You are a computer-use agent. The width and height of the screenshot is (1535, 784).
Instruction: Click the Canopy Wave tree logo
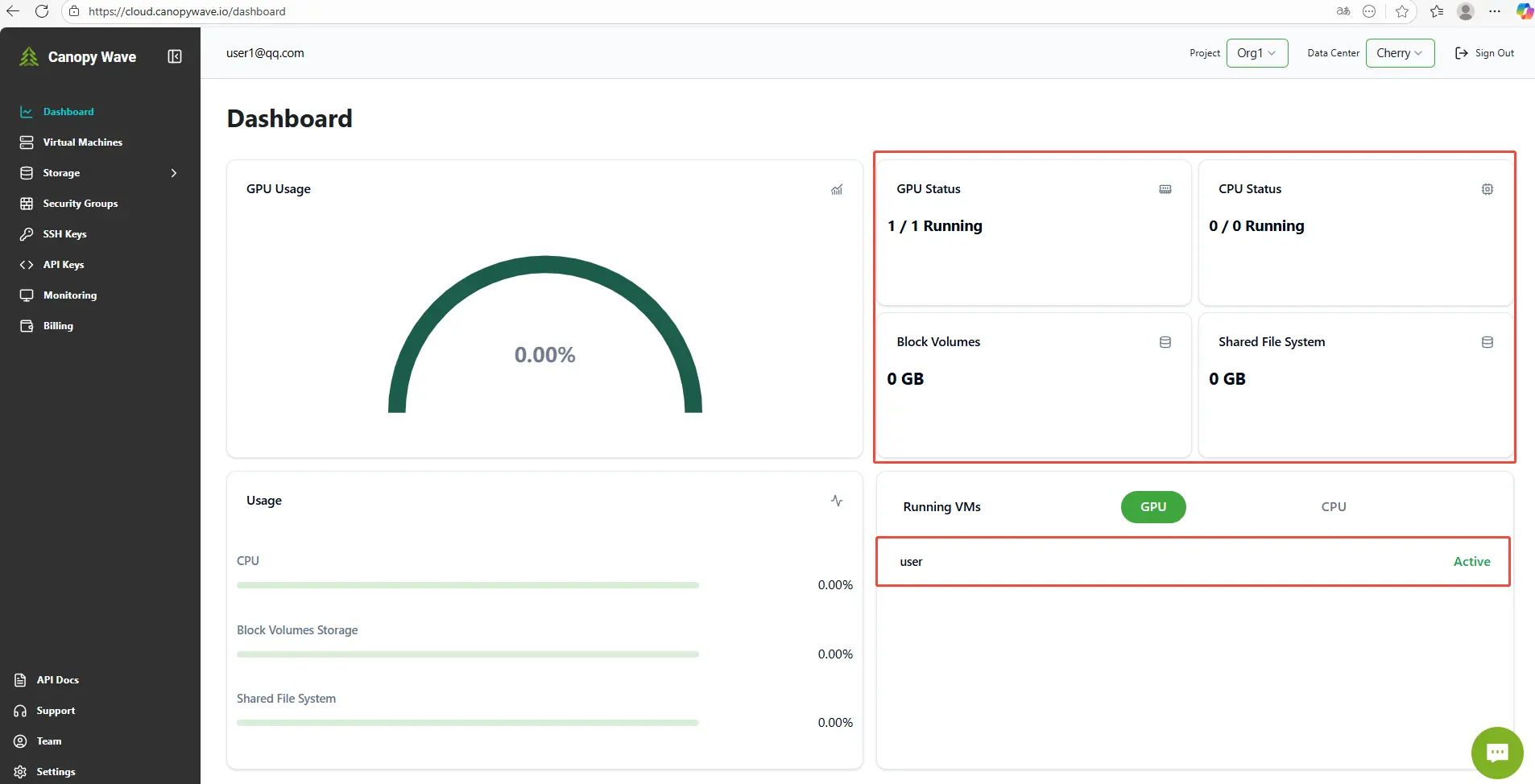click(x=29, y=56)
